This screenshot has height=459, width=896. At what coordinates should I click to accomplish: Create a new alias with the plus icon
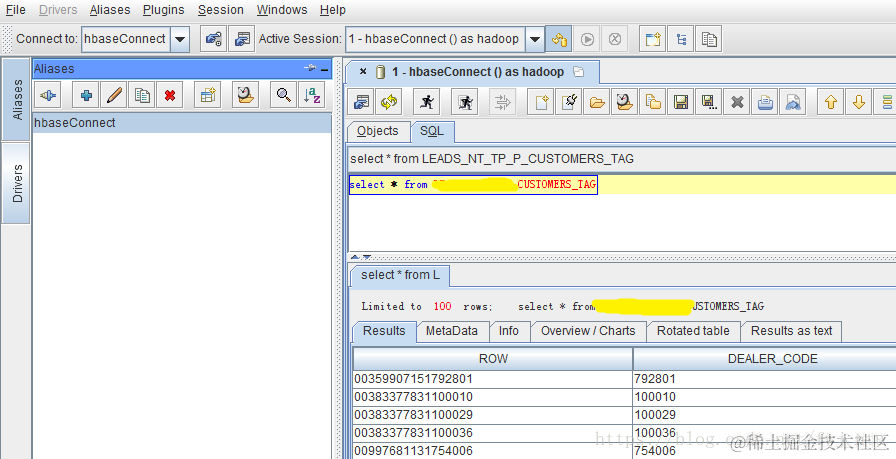[x=86, y=95]
